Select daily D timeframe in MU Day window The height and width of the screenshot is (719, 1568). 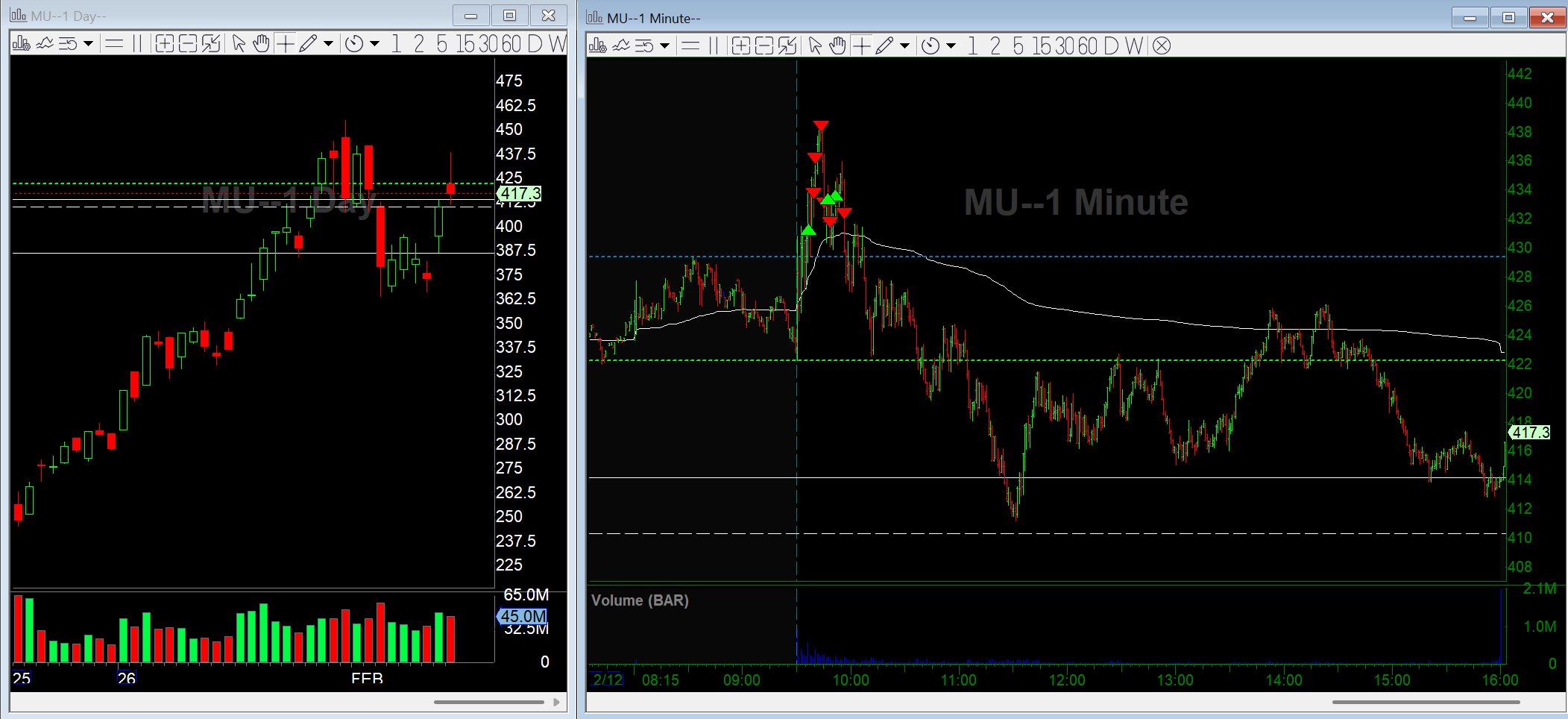click(x=535, y=44)
